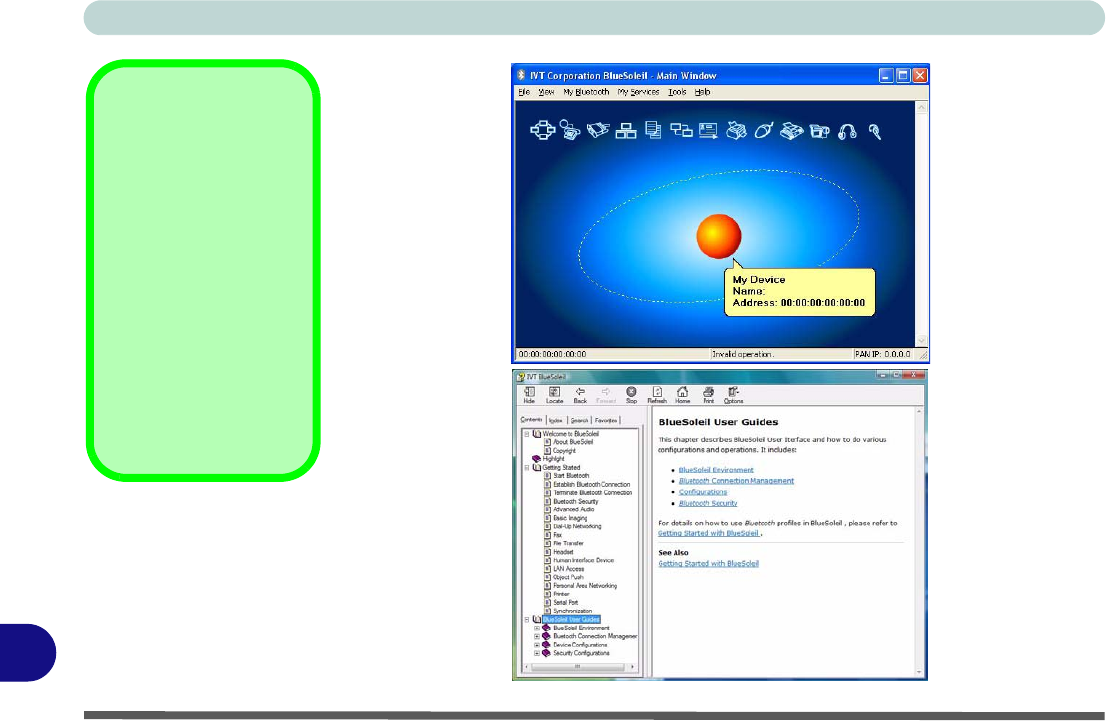This screenshot has width=1106, height=721.
Task: Open the Bluetooth Connection Management link
Action: pyautogui.click(x=736, y=481)
